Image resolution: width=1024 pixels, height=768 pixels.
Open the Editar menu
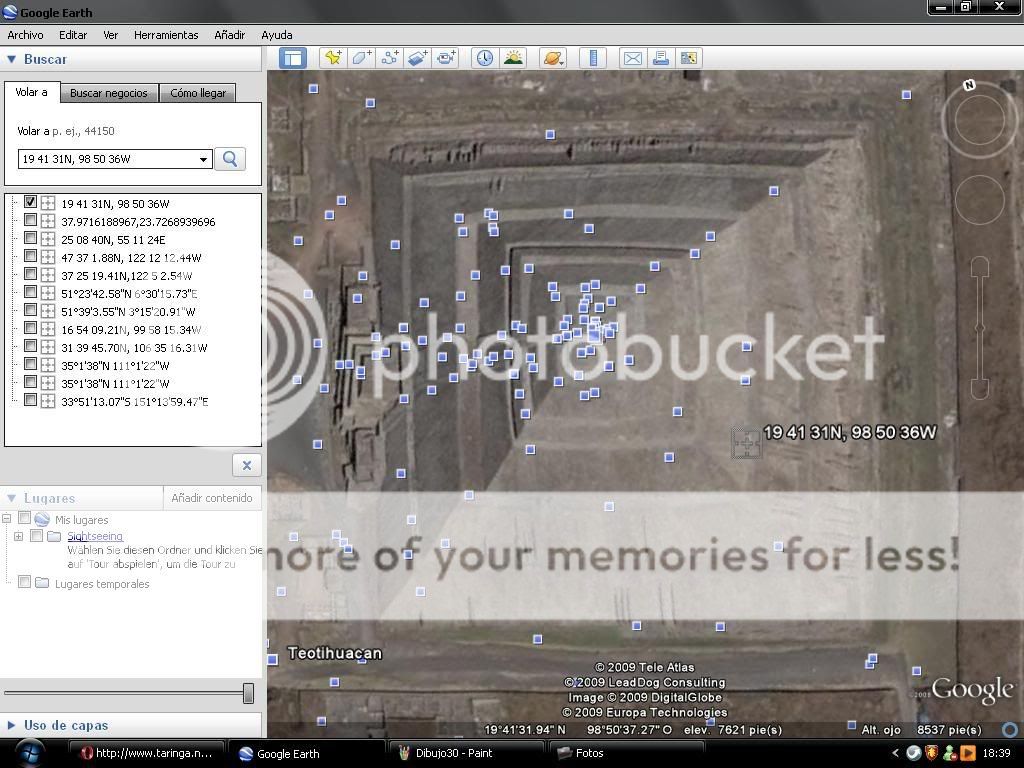click(x=73, y=35)
